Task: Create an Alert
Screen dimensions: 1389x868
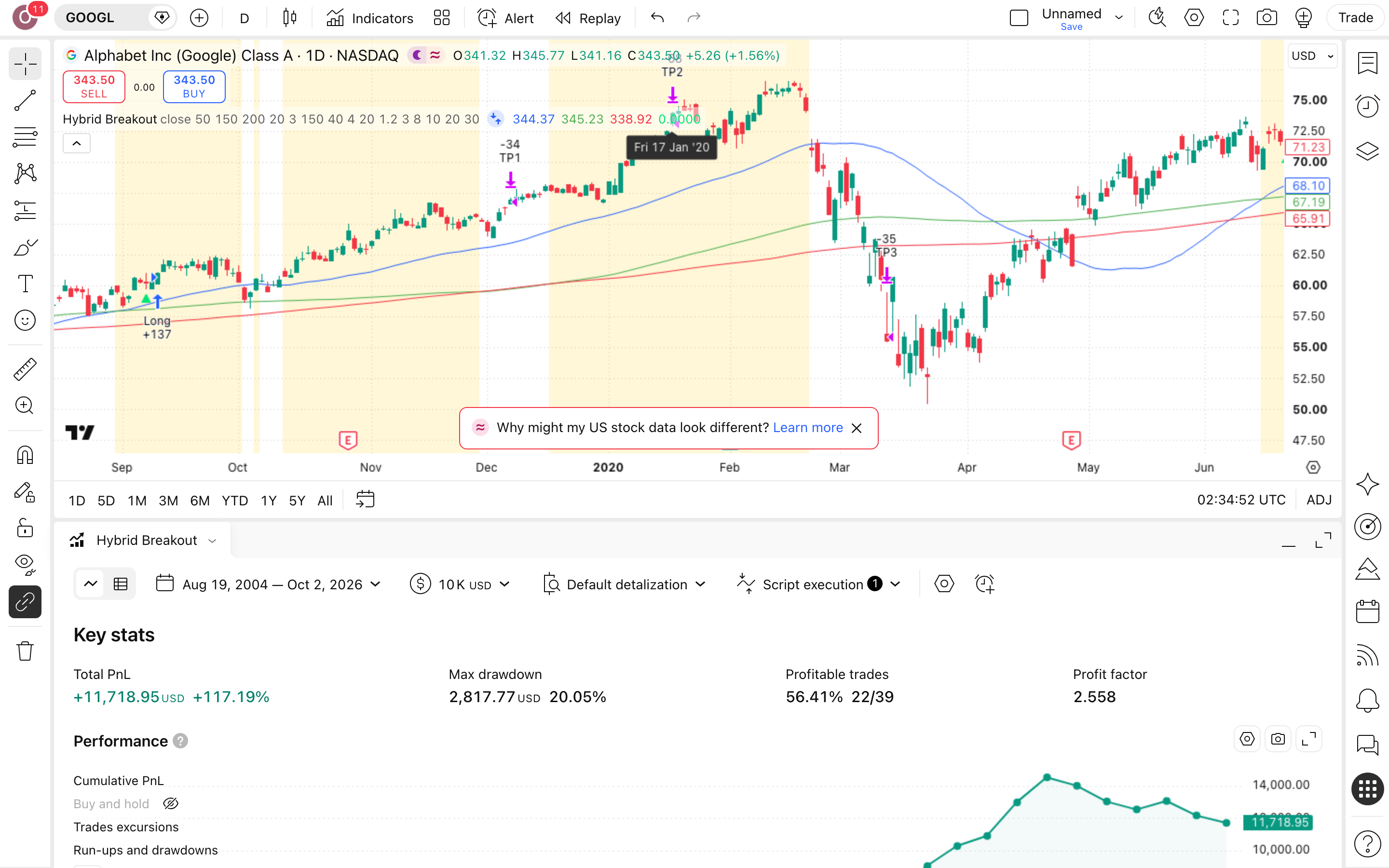Action: [x=506, y=18]
